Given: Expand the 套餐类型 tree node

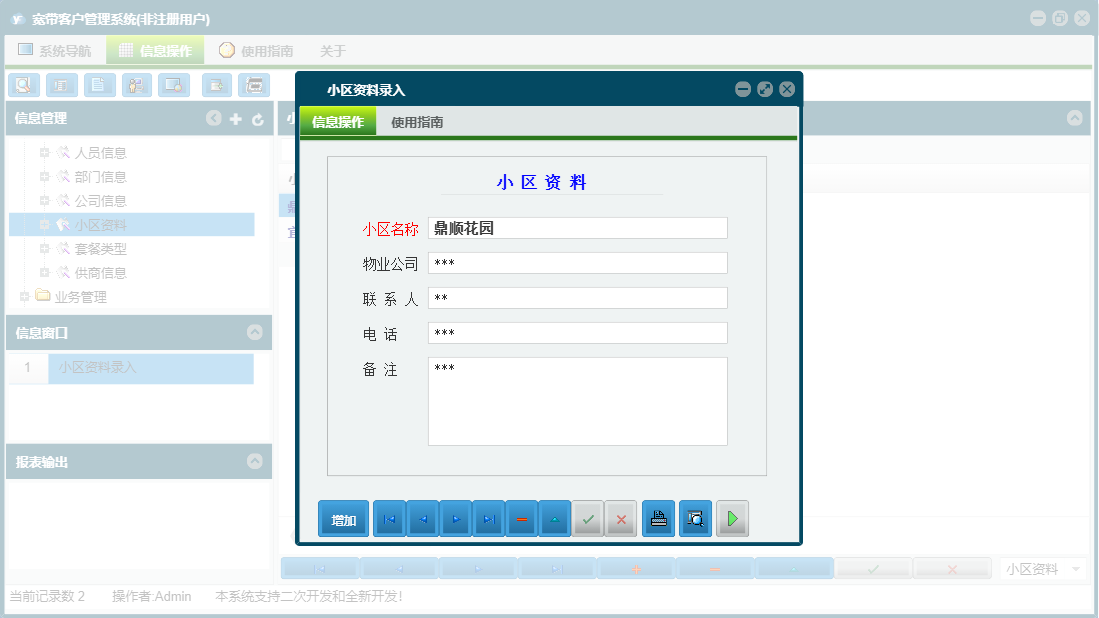Looking at the screenshot, I should (44, 248).
